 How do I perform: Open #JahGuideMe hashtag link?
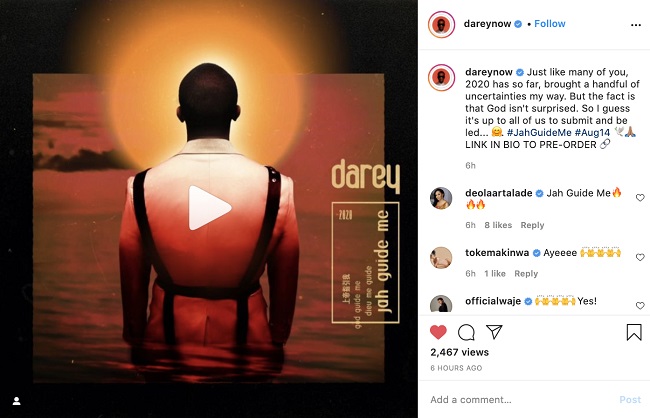[539, 133]
